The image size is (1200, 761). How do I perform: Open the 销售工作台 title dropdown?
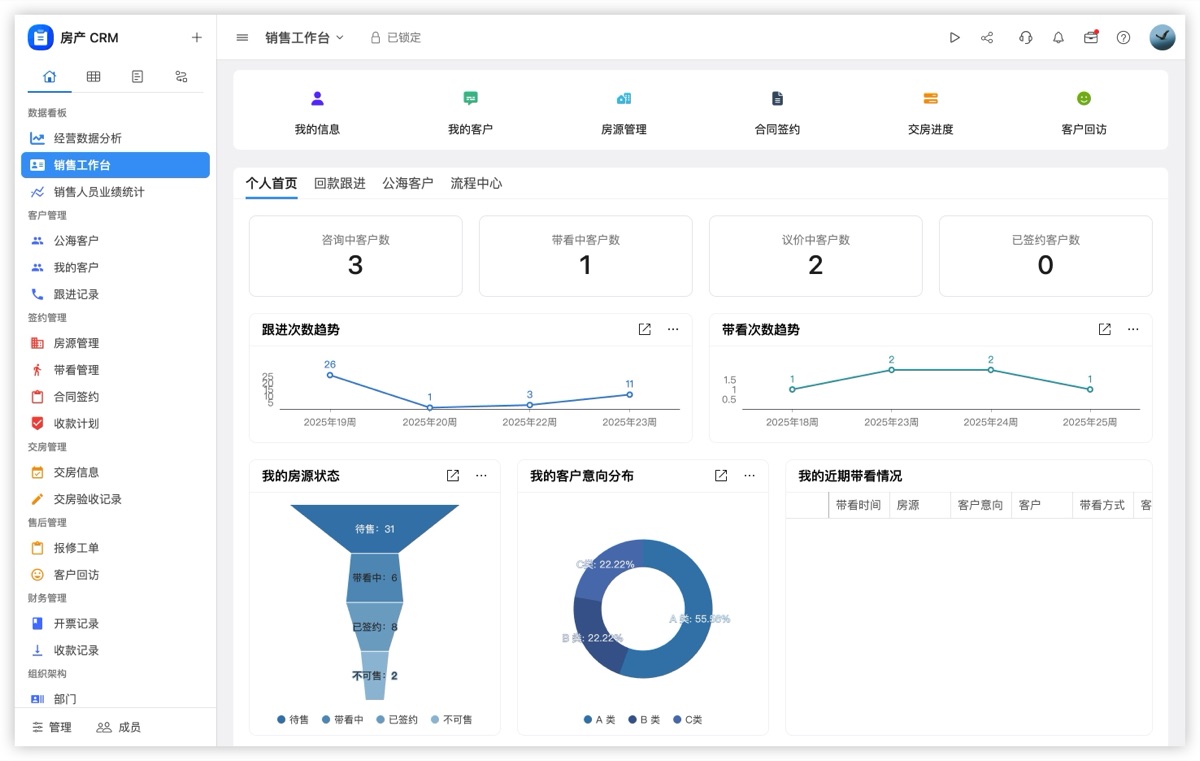[304, 38]
